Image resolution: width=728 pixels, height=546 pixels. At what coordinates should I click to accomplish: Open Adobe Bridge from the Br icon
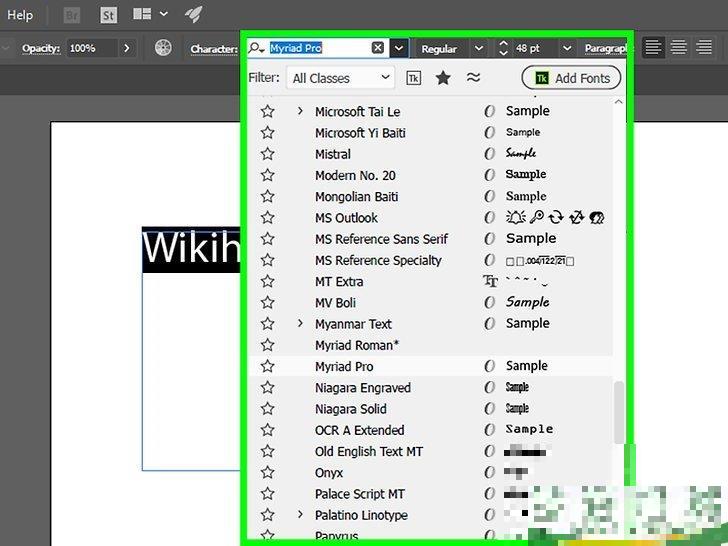(x=73, y=15)
